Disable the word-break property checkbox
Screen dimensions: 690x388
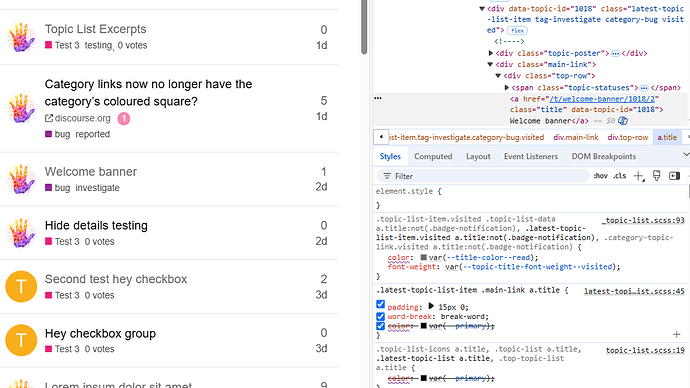tap(381, 316)
